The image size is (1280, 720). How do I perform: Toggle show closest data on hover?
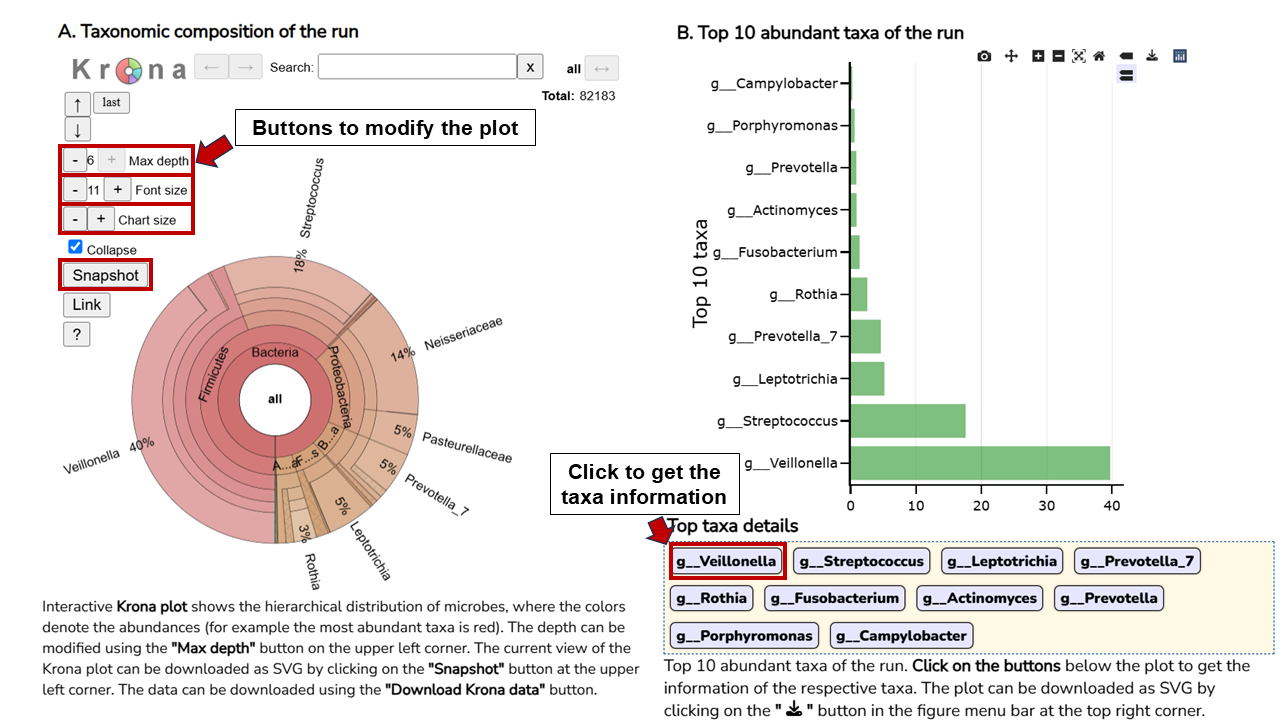(1126, 56)
